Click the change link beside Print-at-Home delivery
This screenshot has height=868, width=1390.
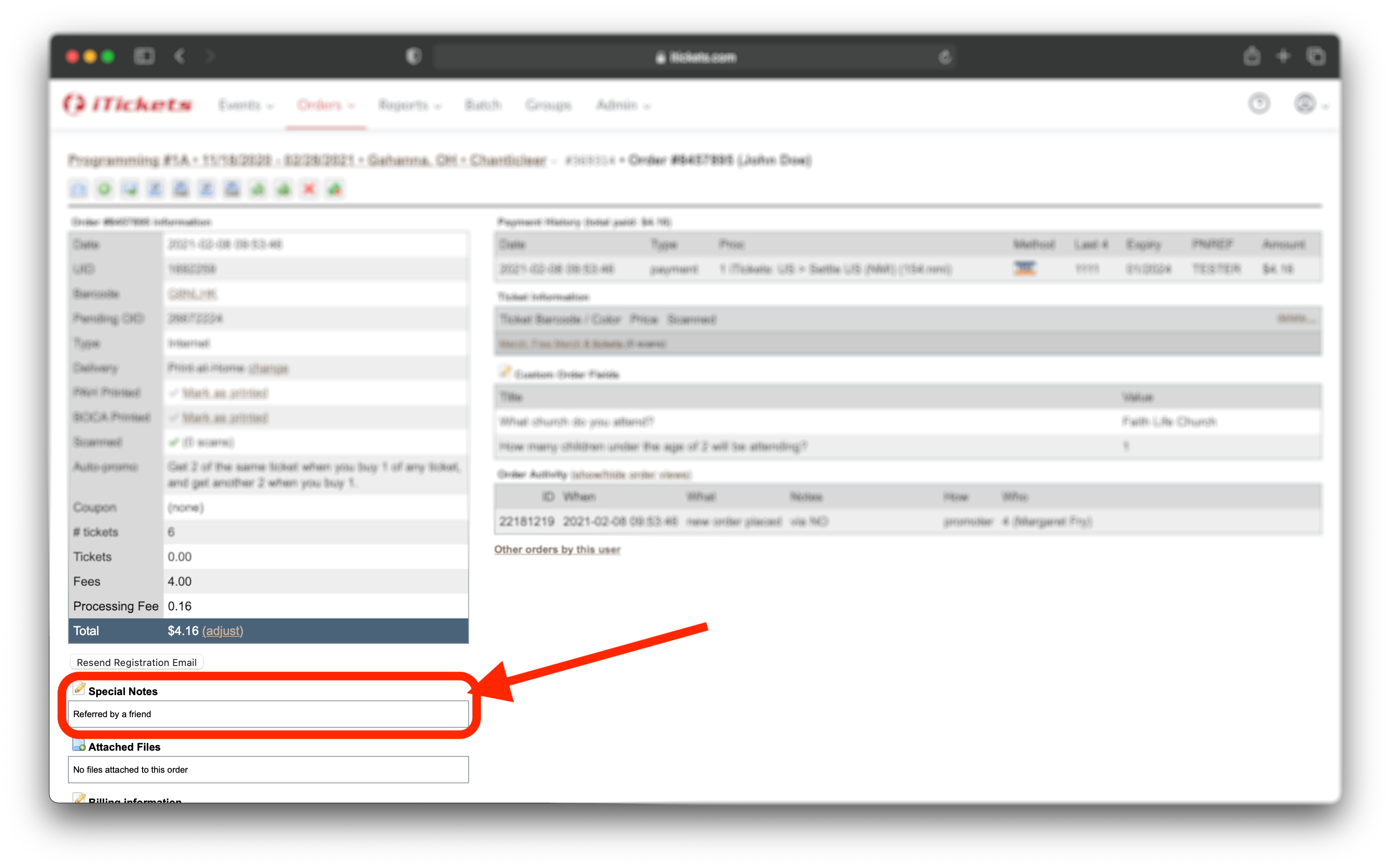268,368
